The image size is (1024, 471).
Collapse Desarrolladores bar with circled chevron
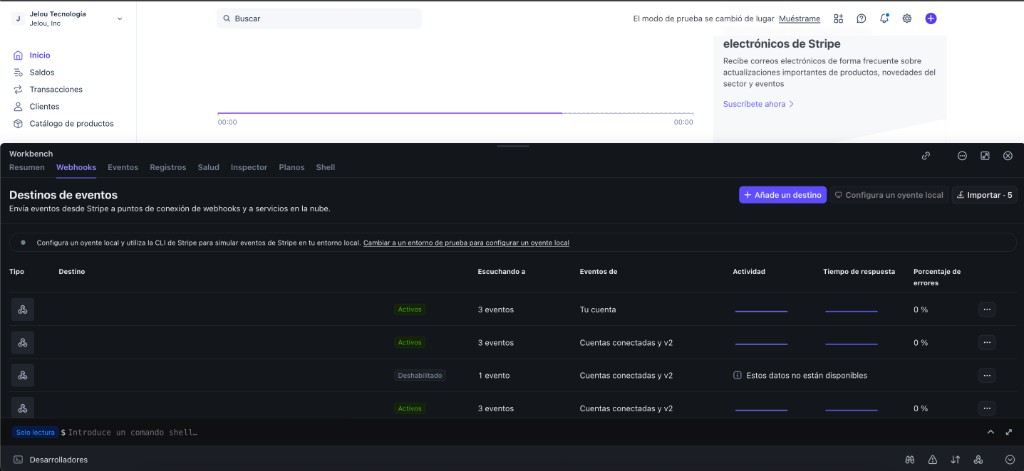click(x=1010, y=460)
